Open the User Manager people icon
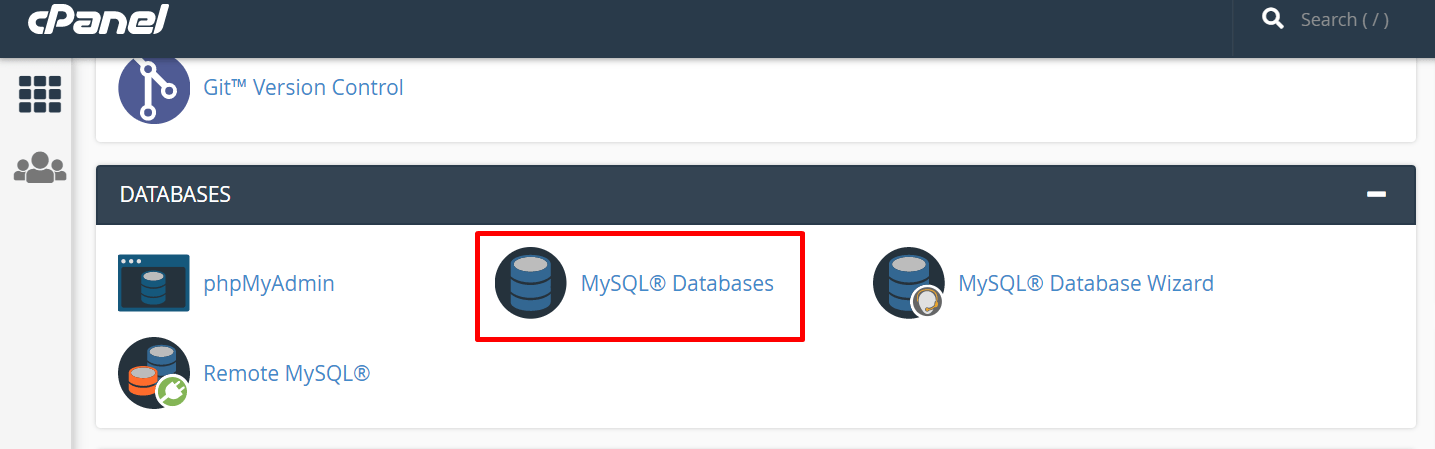 [x=40, y=167]
